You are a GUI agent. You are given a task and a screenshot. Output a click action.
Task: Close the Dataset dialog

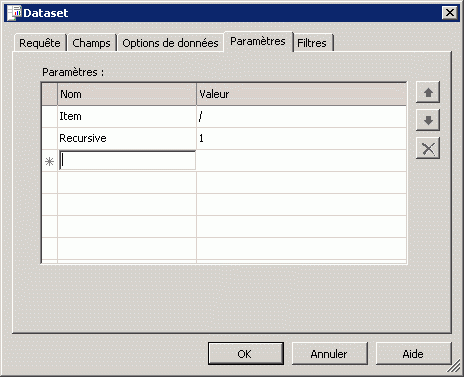(450, 13)
